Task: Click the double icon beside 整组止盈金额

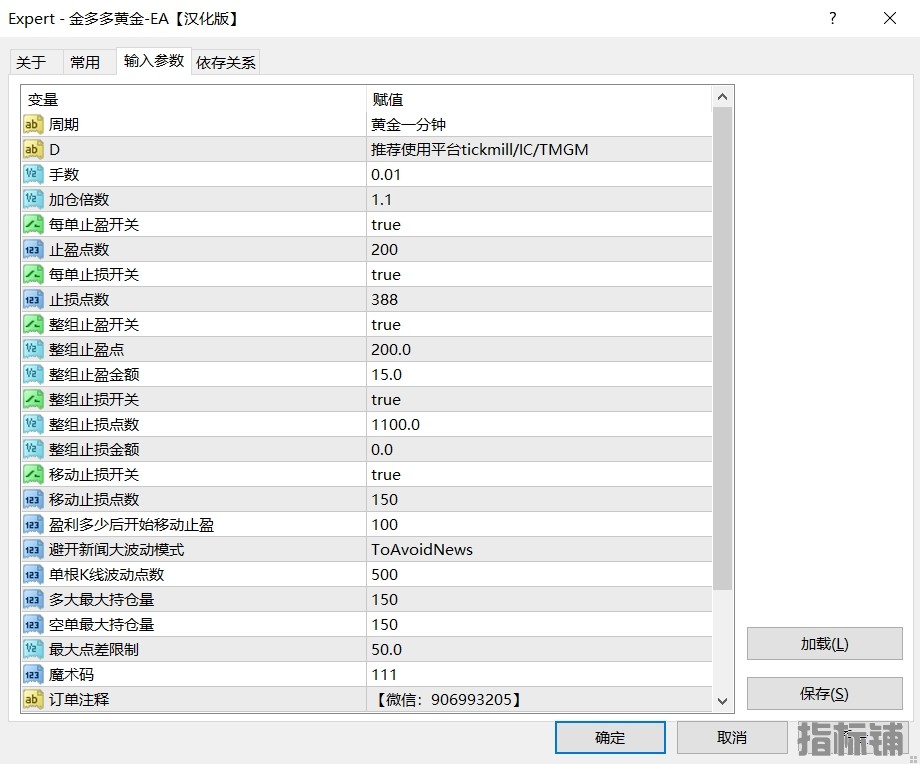Action: click(33, 374)
